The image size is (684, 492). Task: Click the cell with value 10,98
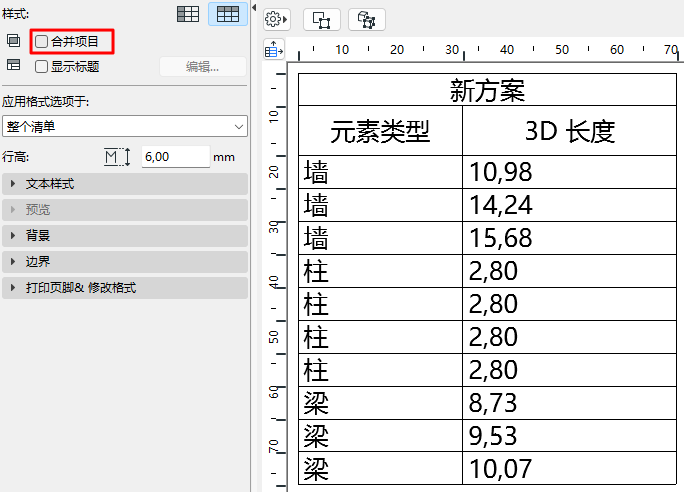point(570,172)
